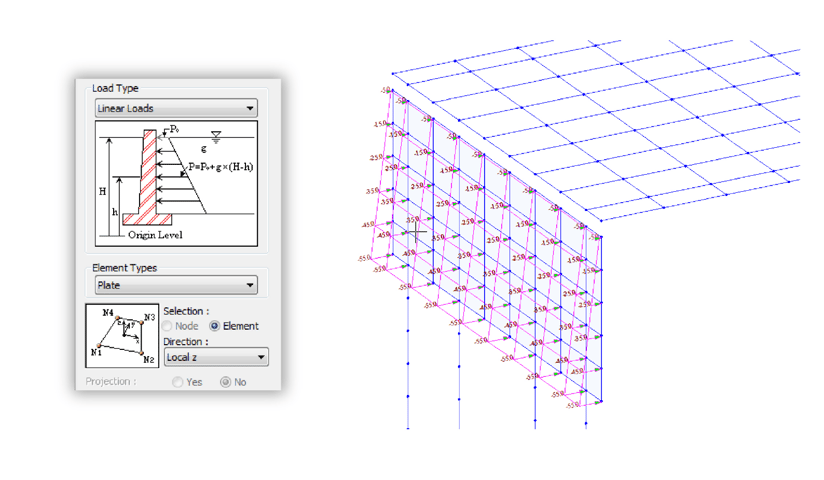824x480 pixels.
Task: Click node N1 in the plate diagram
Action: point(101,345)
